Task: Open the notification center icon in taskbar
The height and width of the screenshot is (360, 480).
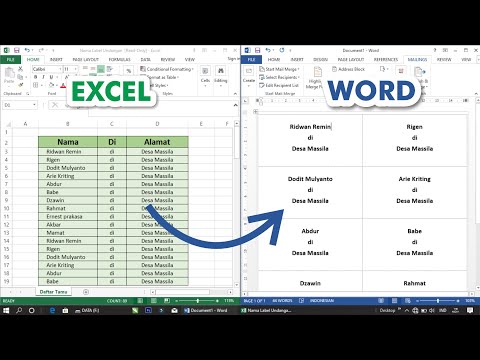Action: tap(470, 310)
